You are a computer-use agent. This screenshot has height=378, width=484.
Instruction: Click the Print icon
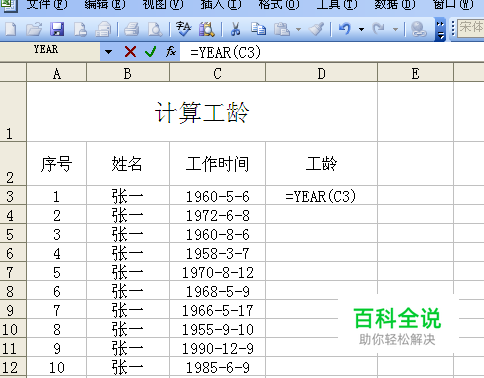(x=132, y=29)
